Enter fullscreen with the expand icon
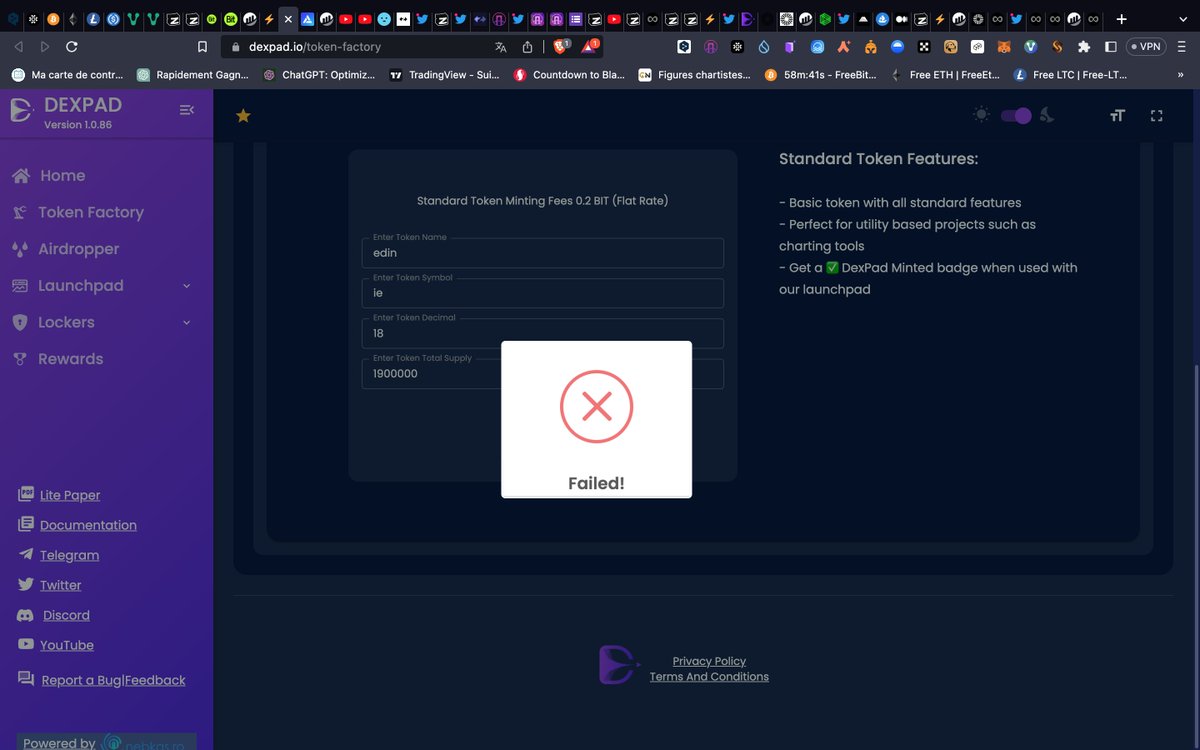Screen dimensions: 1200x750 point(1157,116)
